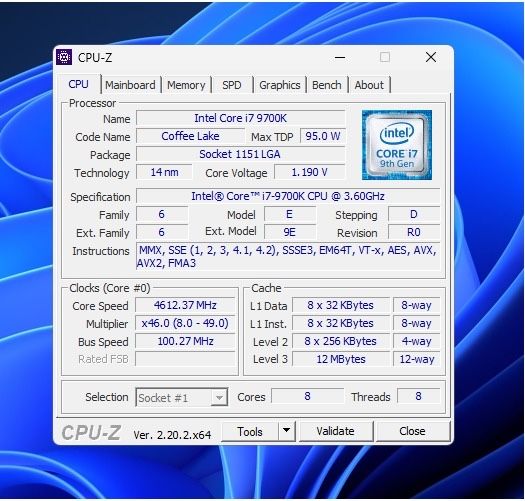Screen dimensions: 525x501
Task: Minimize the CPU-Z window
Action: (340, 57)
